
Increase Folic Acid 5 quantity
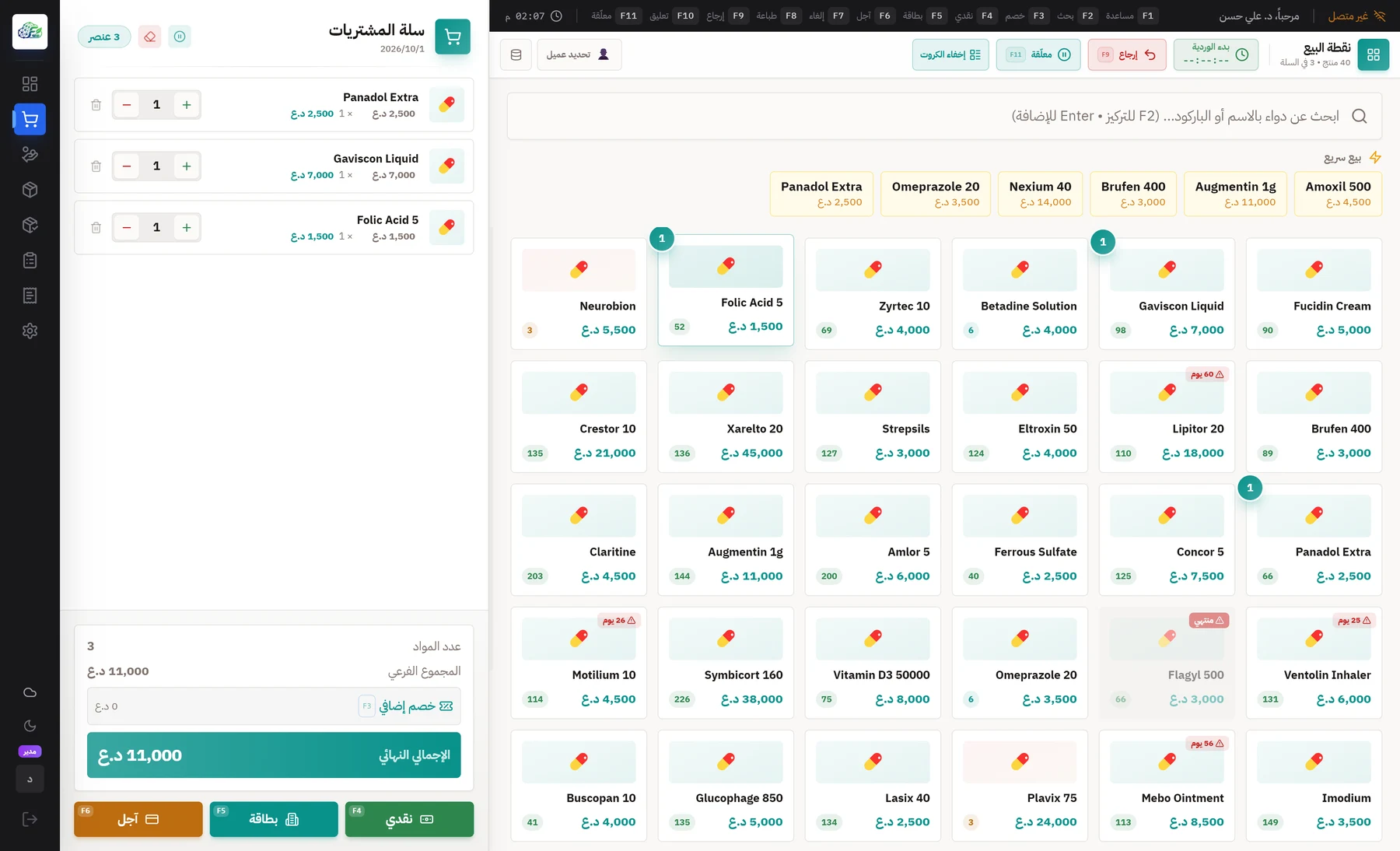(187, 227)
